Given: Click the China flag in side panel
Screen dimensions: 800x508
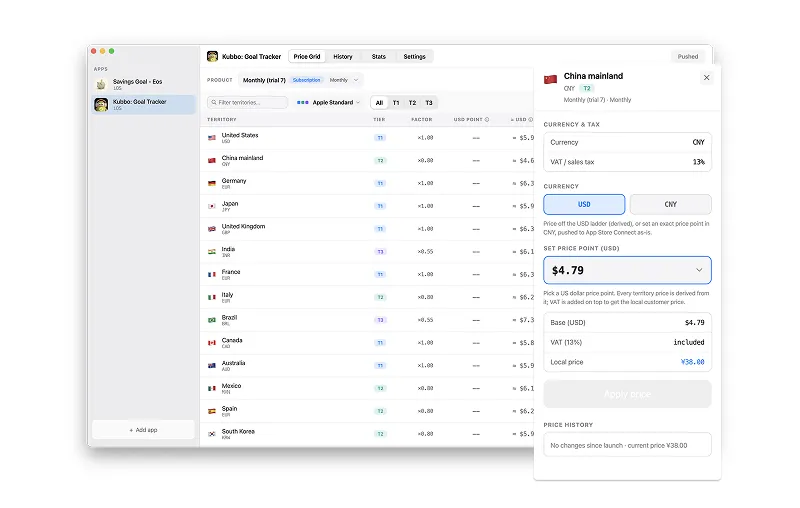Looking at the screenshot, I should 551,80.
